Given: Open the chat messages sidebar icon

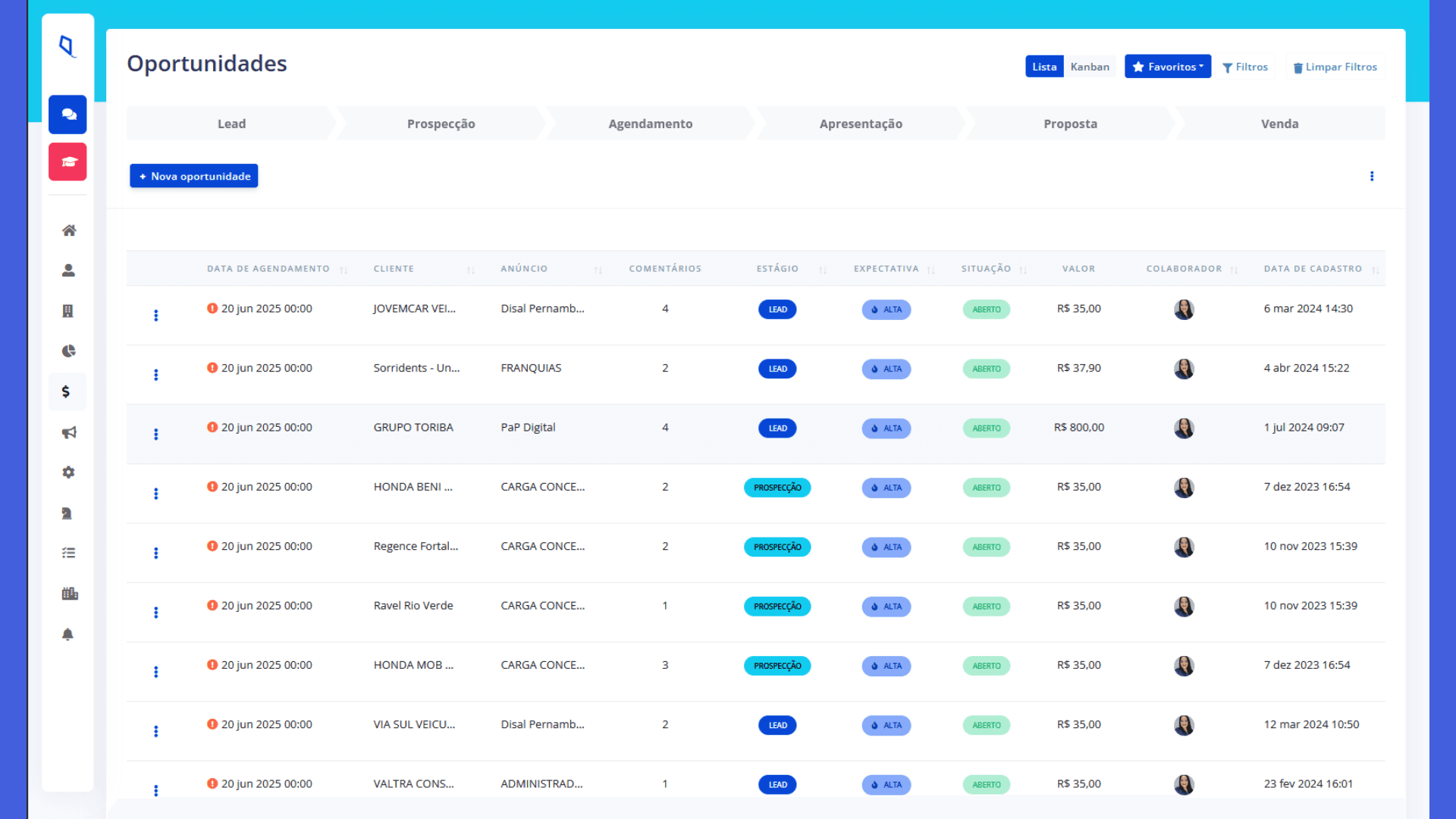Looking at the screenshot, I should 68,115.
